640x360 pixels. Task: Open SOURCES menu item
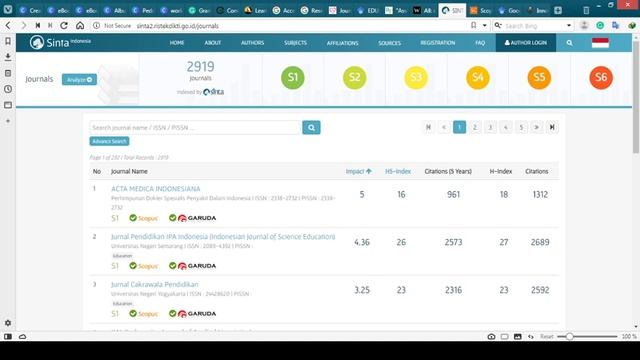(389, 43)
